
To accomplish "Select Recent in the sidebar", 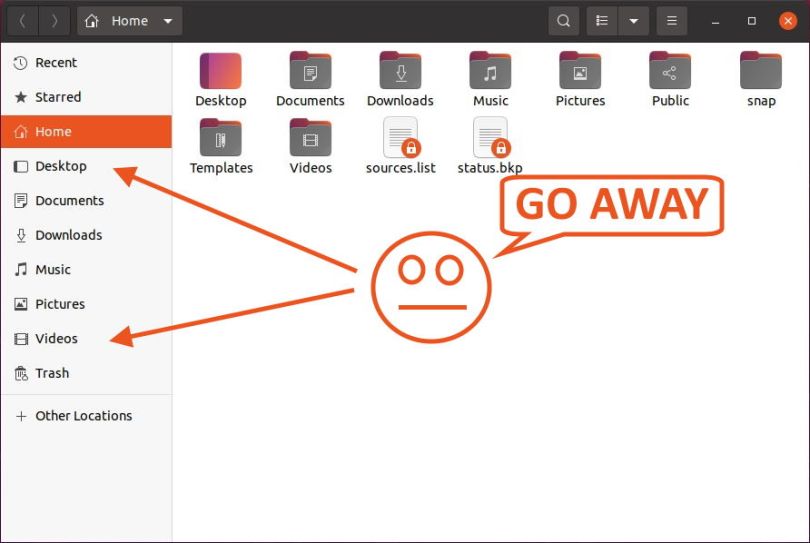I will [56, 63].
